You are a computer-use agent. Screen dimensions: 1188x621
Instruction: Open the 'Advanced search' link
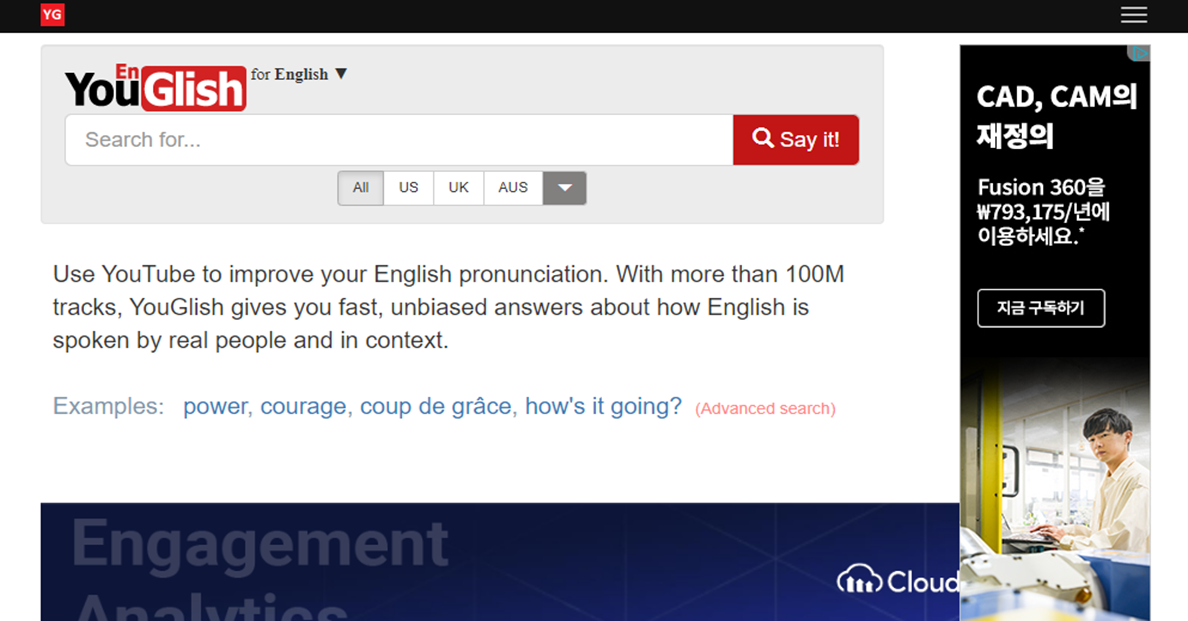pos(765,409)
